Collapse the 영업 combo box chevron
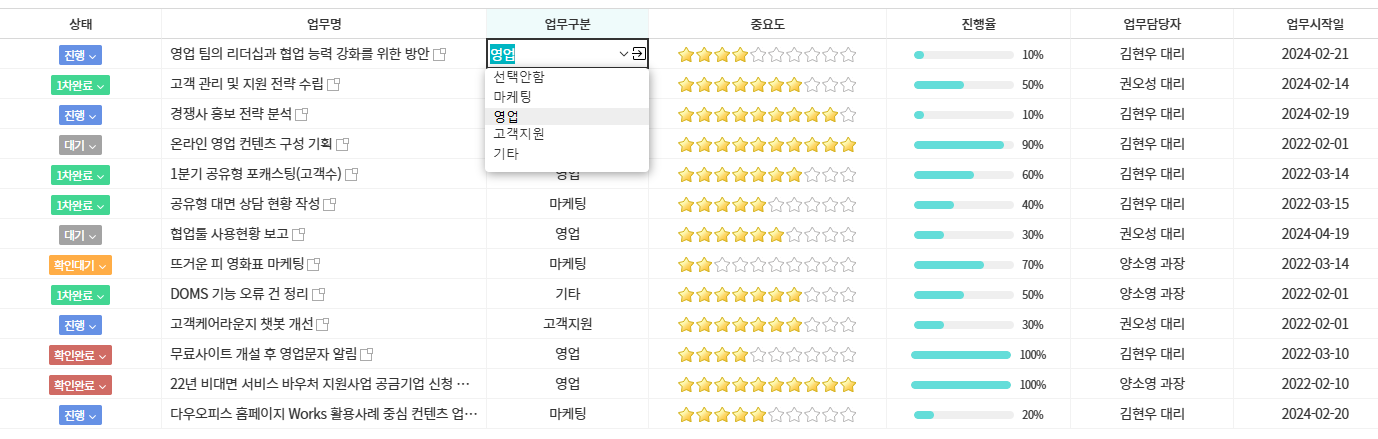This screenshot has height=439, width=1378. 624,54
